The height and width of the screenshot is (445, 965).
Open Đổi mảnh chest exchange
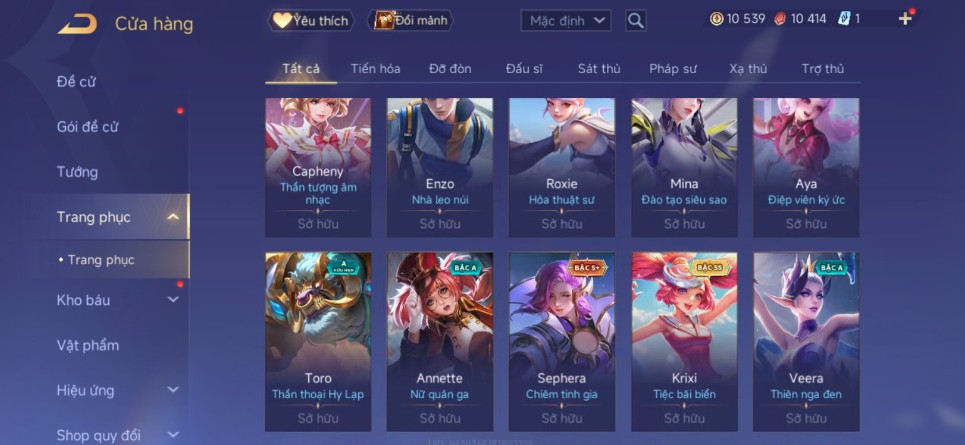(410, 20)
